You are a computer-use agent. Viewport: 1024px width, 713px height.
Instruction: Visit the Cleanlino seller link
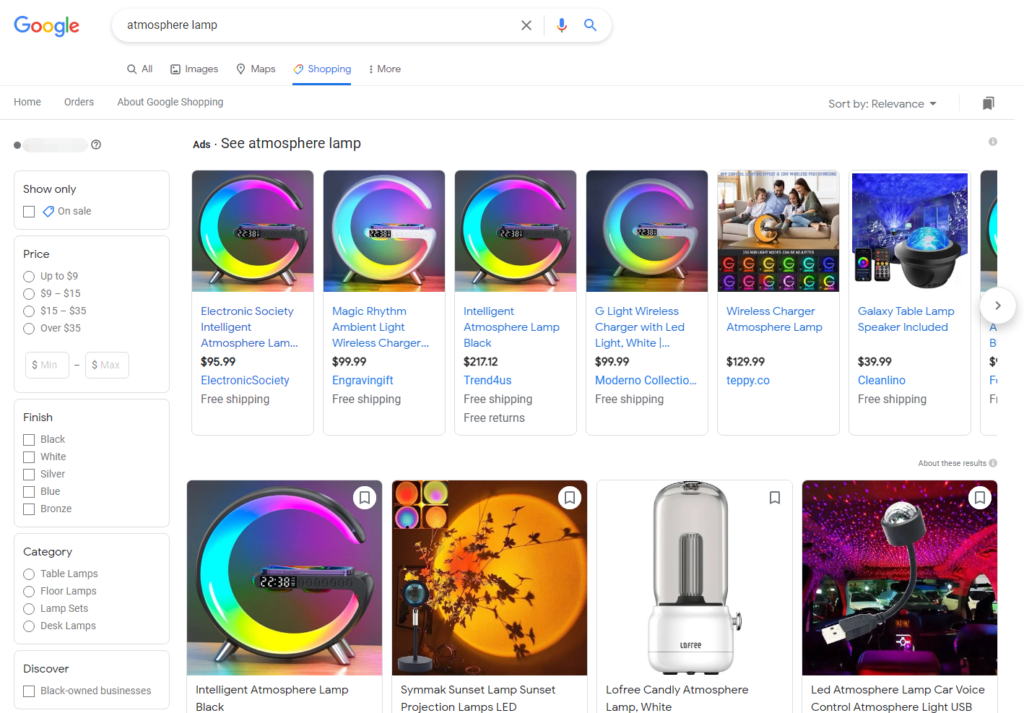(882, 380)
